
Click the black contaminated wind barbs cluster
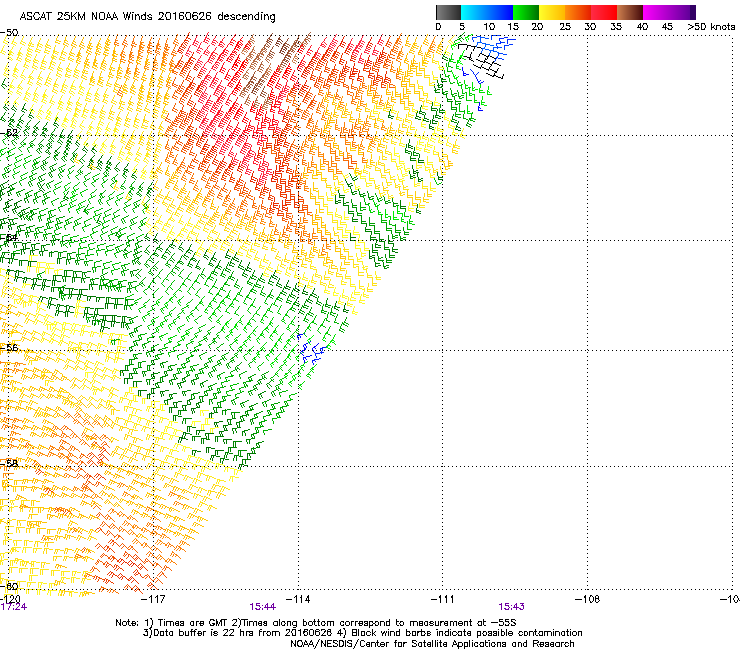click(481, 60)
